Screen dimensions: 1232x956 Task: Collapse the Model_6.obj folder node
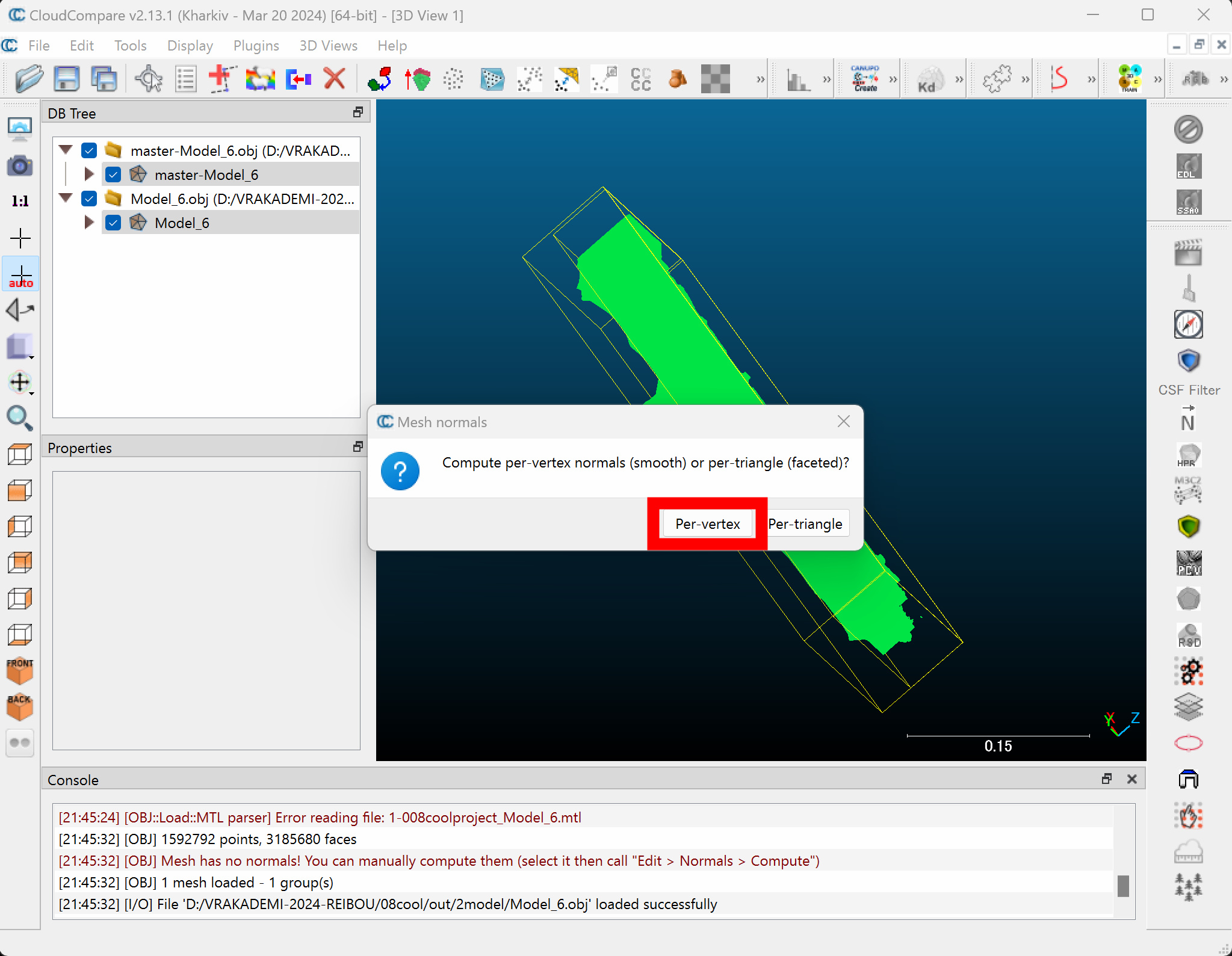tap(66, 198)
